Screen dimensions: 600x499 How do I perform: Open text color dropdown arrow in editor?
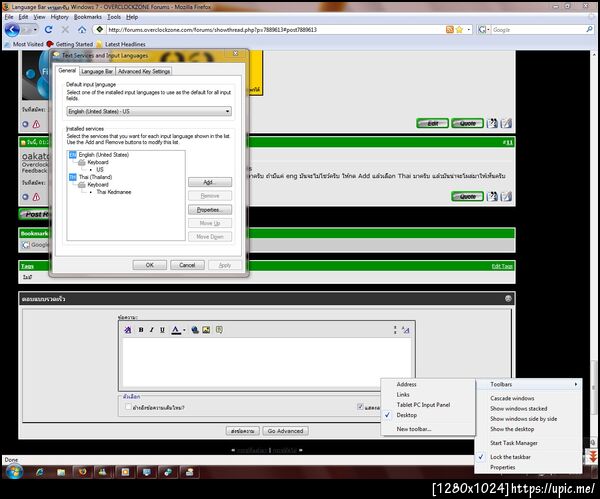[184, 330]
